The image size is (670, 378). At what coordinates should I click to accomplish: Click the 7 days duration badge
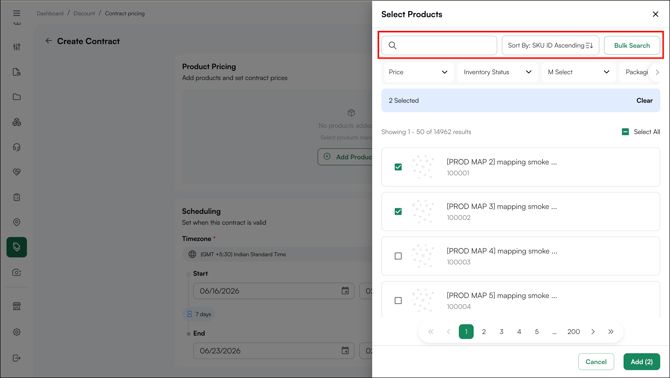(x=199, y=314)
